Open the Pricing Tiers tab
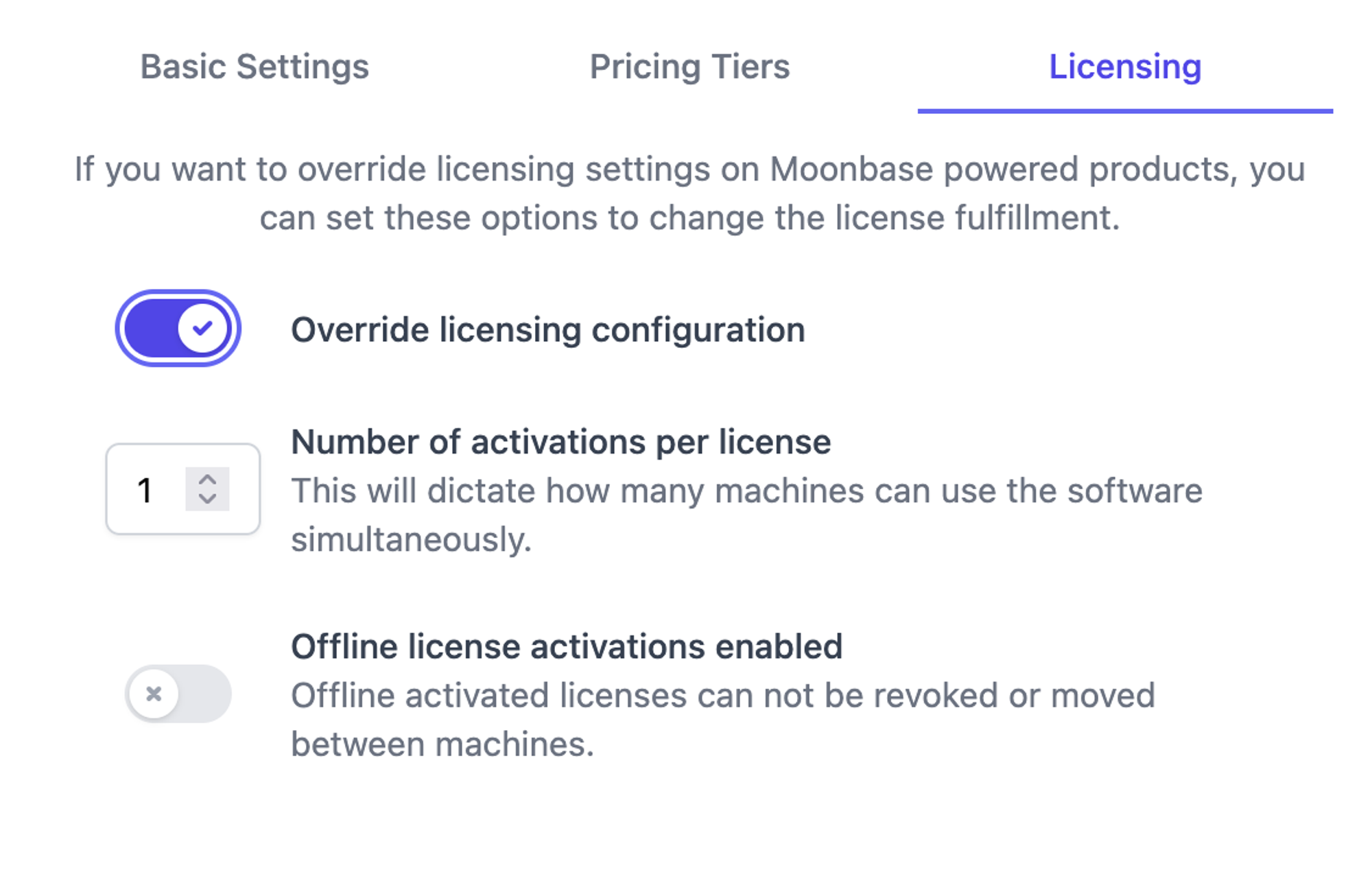Viewport: 1372px width, 870px height. click(689, 67)
